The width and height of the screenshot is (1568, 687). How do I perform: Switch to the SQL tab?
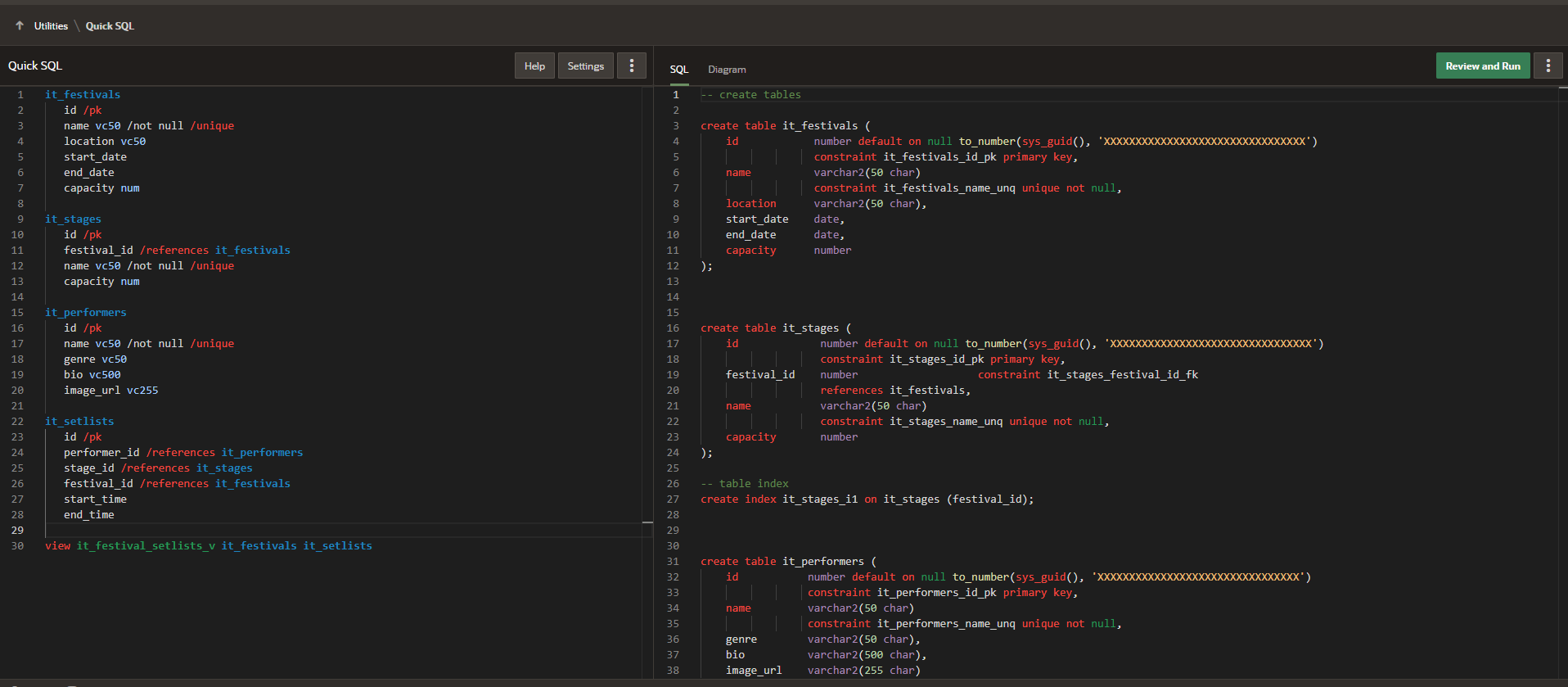pos(678,70)
